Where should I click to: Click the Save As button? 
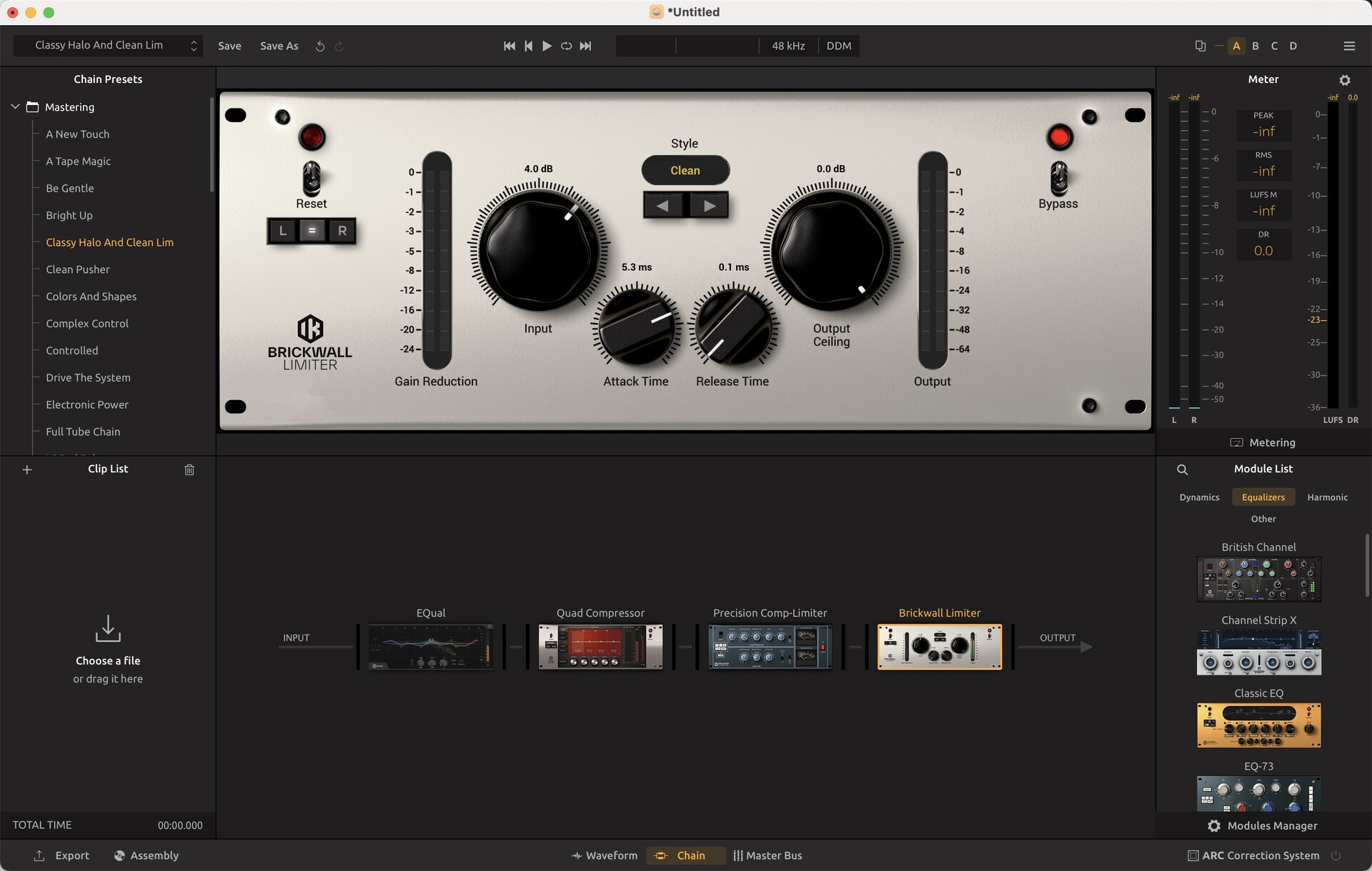tap(279, 46)
